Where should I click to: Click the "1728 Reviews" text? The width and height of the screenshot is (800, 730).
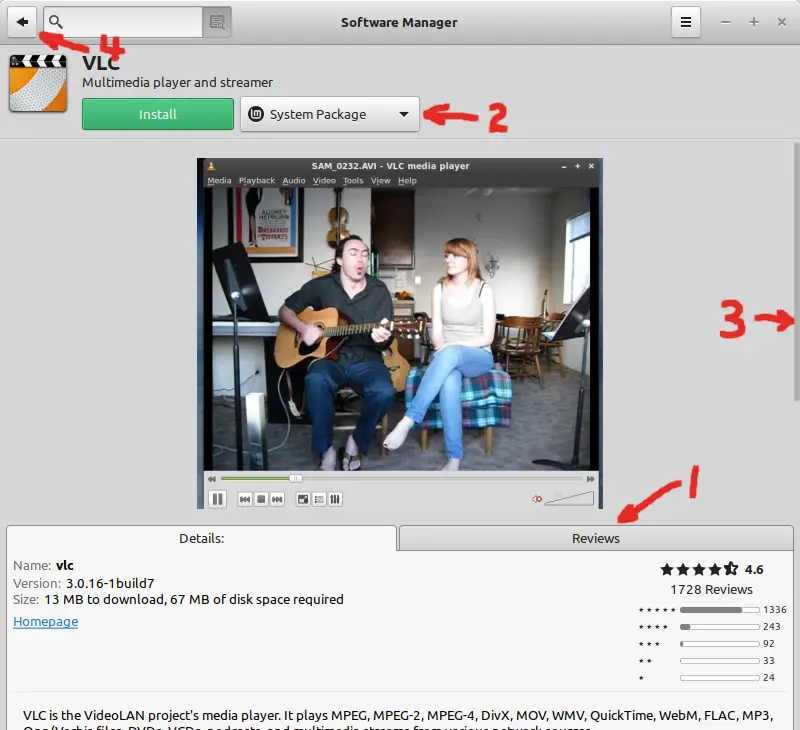[x=711, y=589]
